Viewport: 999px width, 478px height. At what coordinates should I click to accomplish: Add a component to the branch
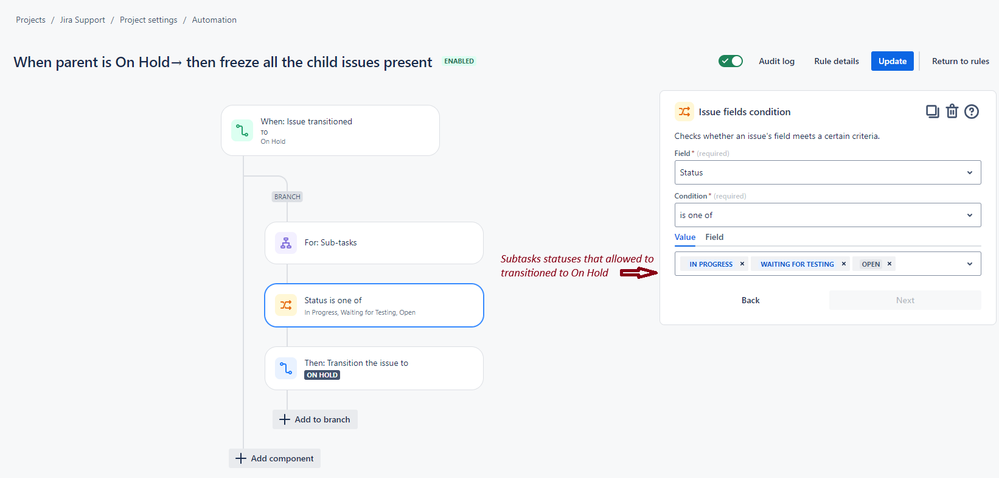315,419
